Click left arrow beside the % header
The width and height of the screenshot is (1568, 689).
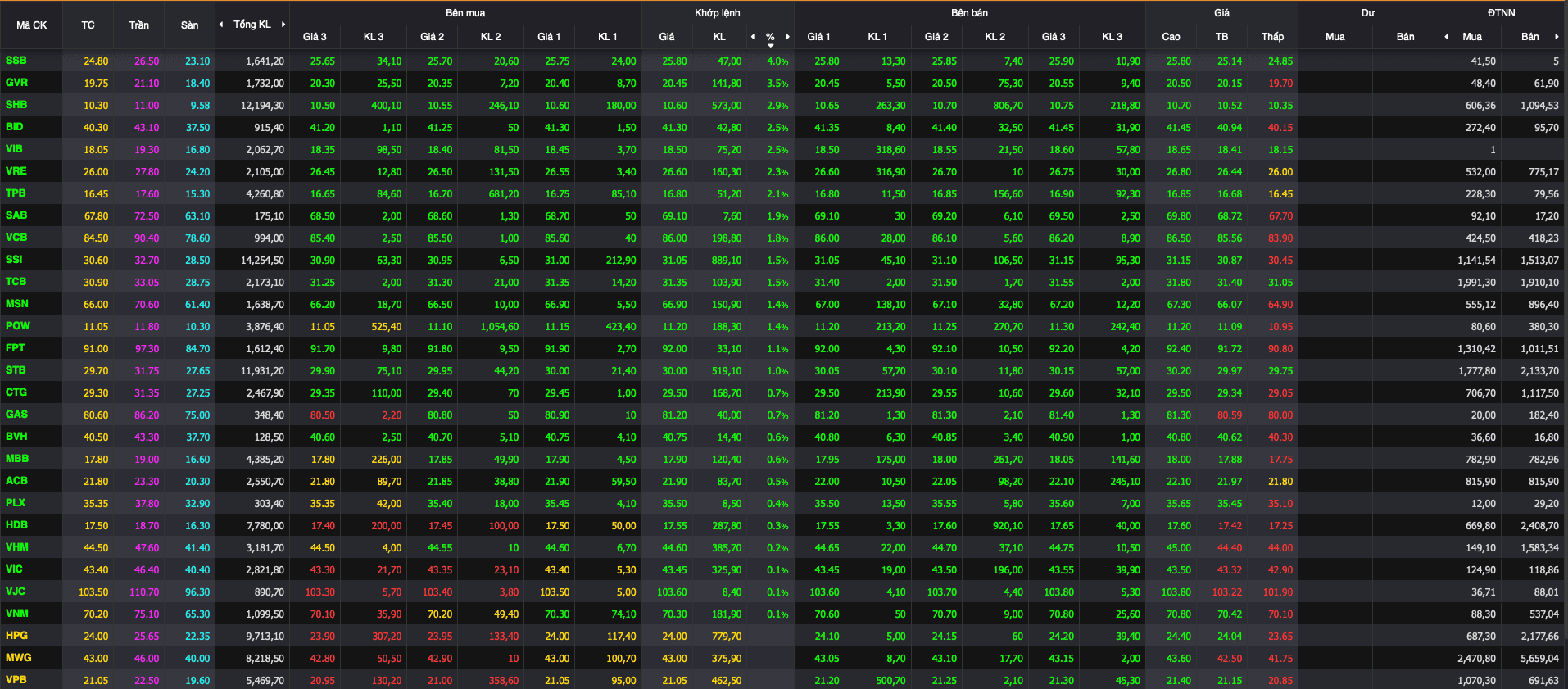[x=753, y=37]
